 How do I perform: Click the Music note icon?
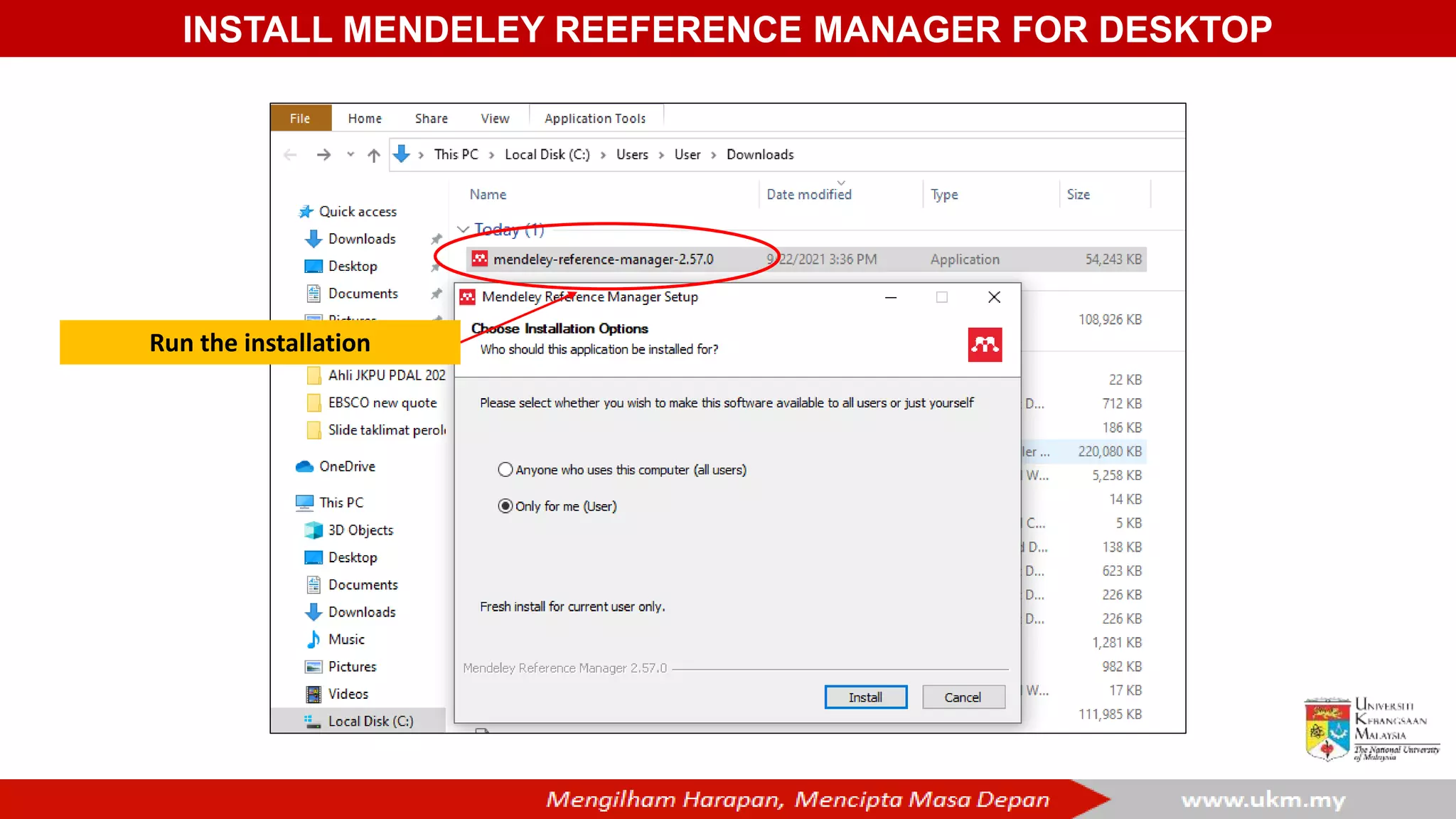(313, 639)
